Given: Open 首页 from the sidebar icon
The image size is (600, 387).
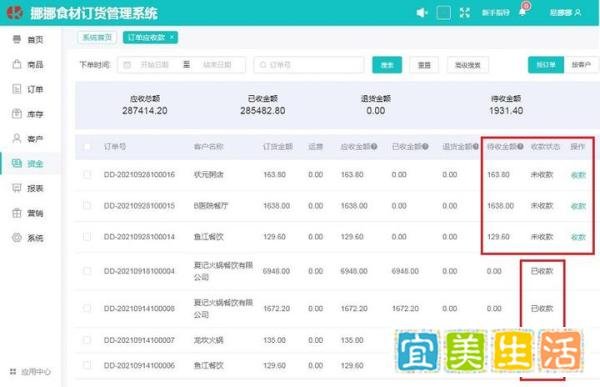Looking at the screenshot, I should click(17, 39).
